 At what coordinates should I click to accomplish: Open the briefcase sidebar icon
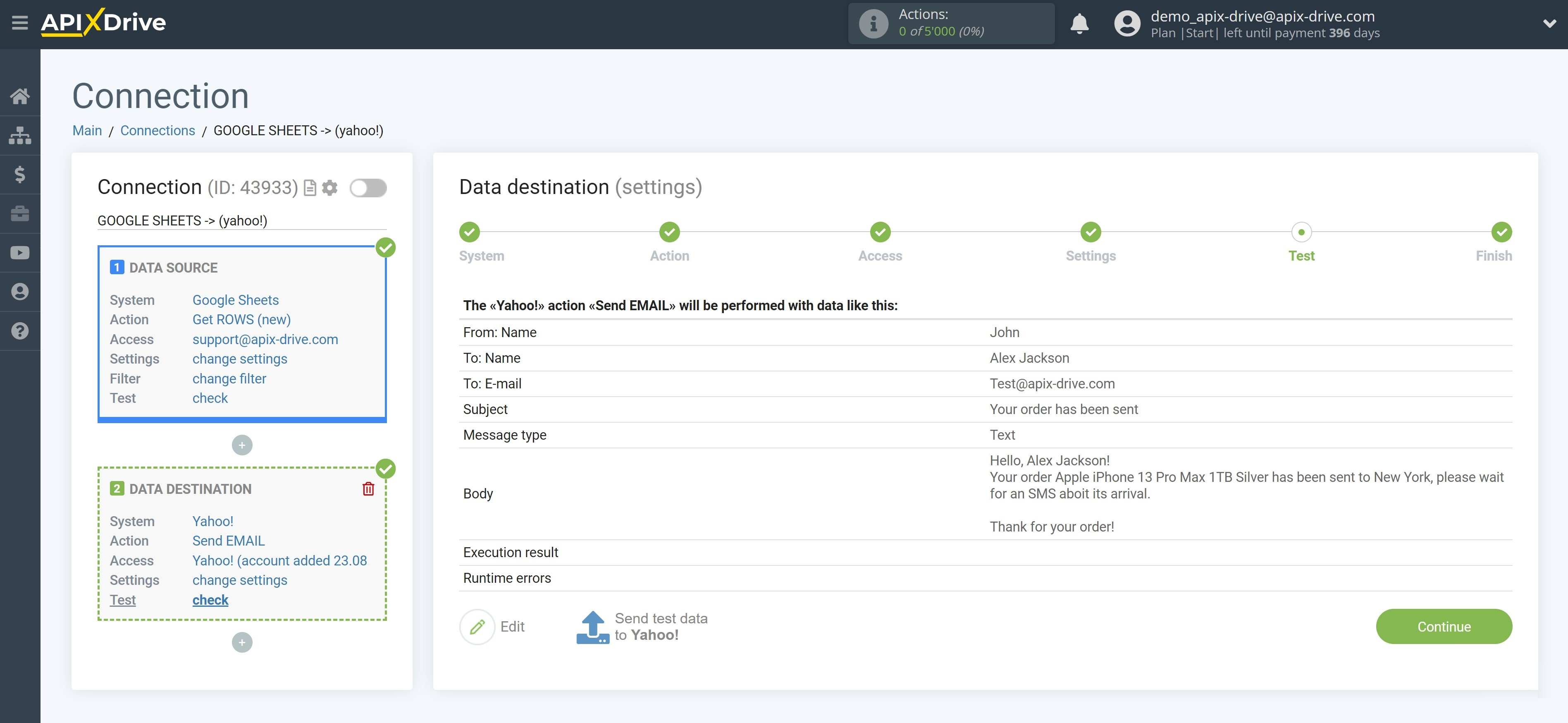pyautogui.click(x=19, y=214)
